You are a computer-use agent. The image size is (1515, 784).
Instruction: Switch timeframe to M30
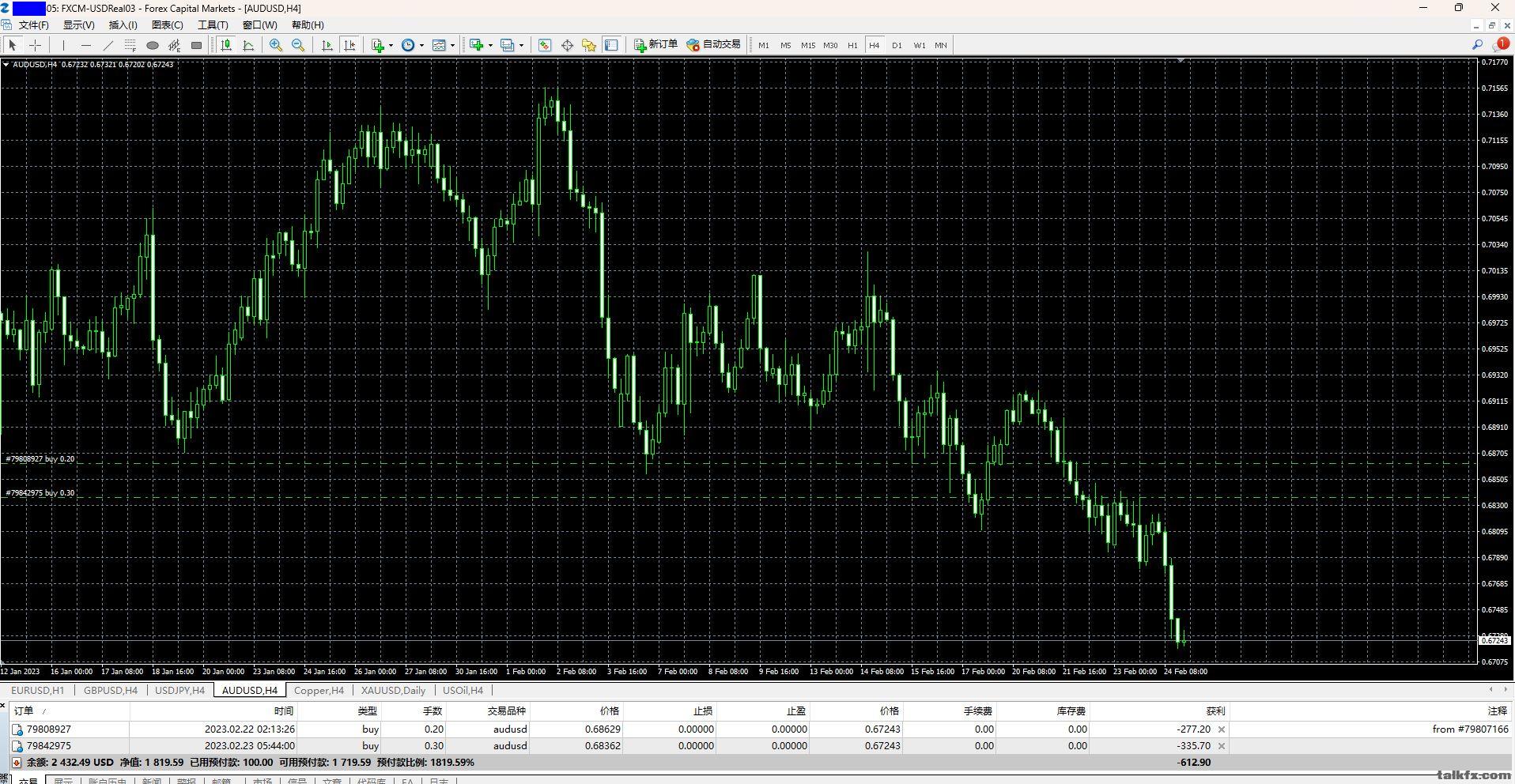point(830,45)
